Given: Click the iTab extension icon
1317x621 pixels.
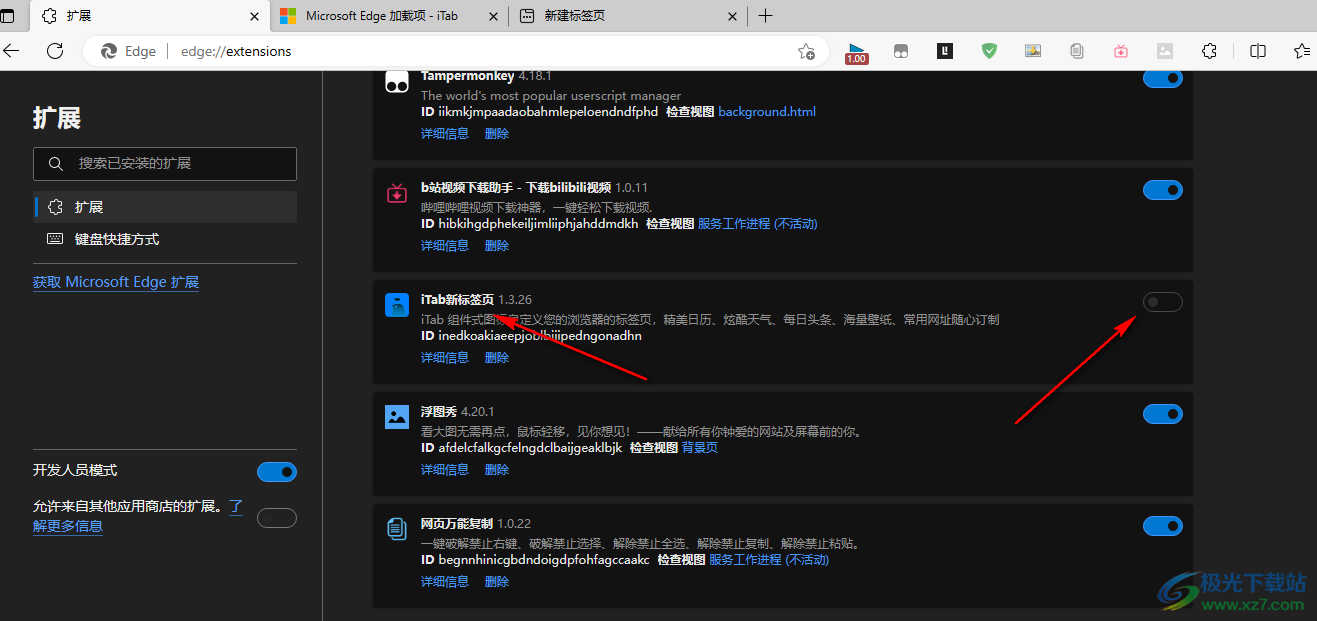Looking at the screenshot, I should point(397,305).
